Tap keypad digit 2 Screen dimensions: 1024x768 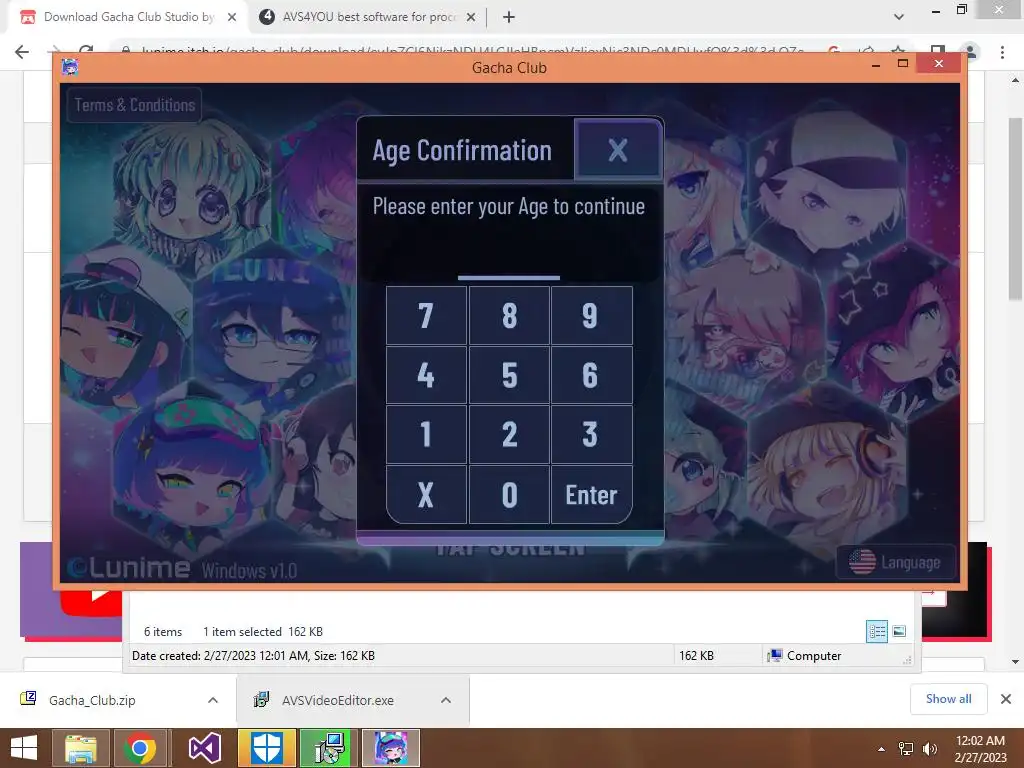point(509,434)
